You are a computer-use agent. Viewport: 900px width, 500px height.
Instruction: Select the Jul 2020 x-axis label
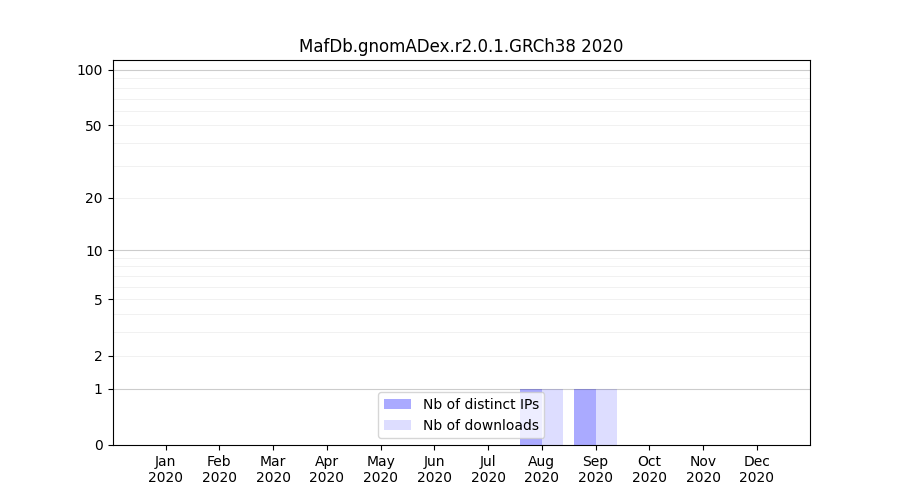click(x=488, y=469)
